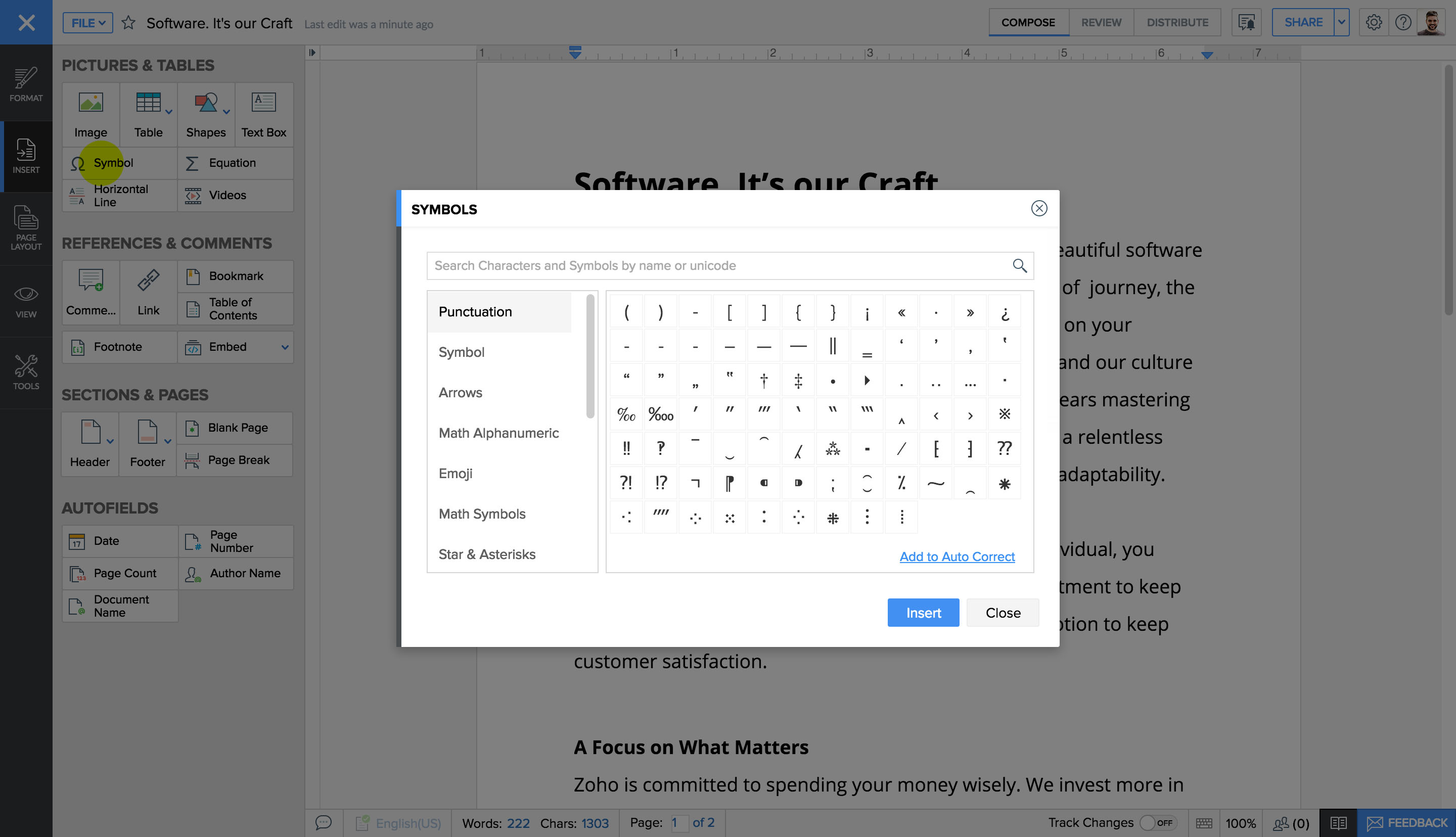
Task: Click the symbol search input field
Action: click(x=718, y=265)
